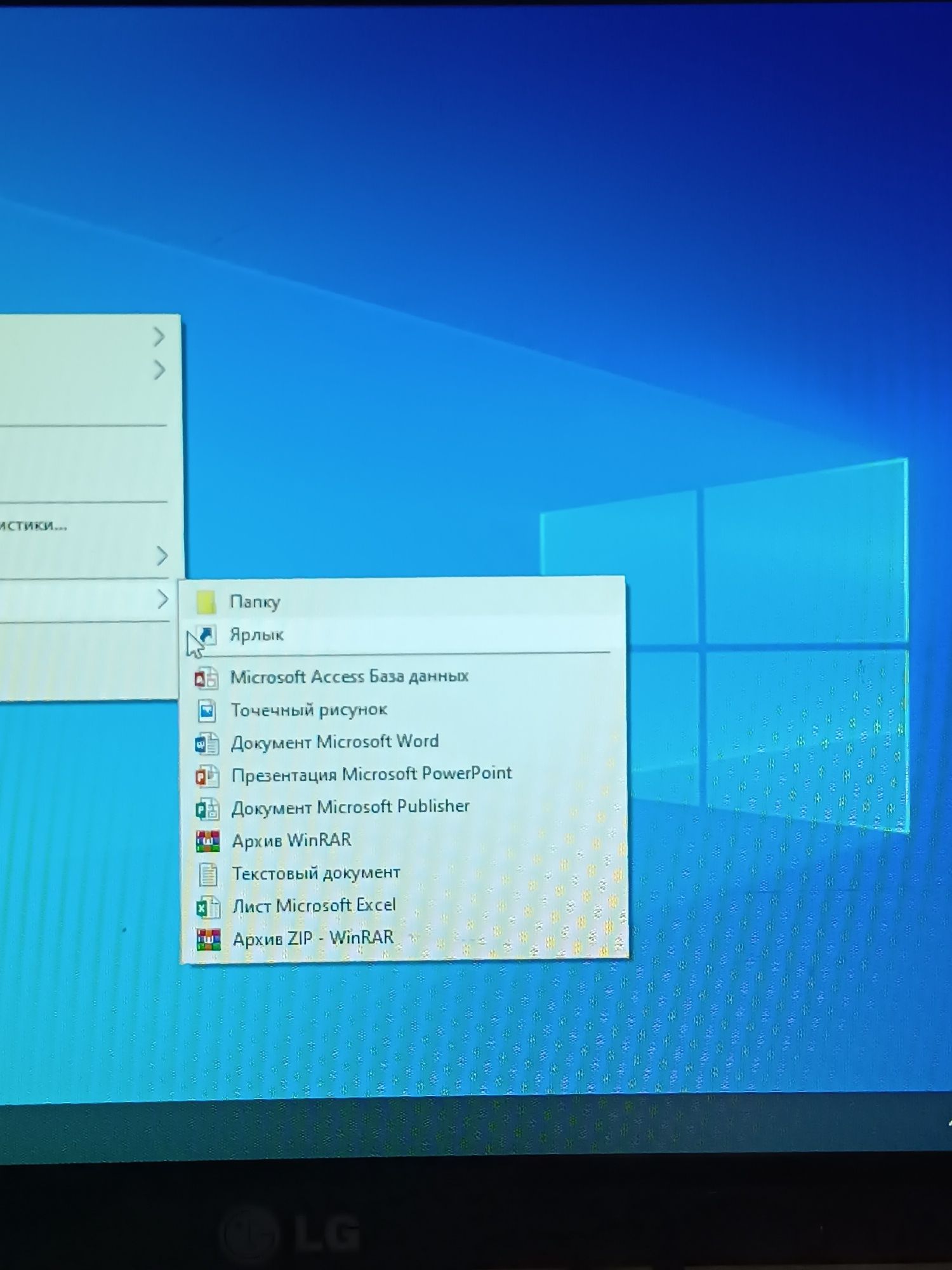Create Документ Microsoft Word

pyautogui.click(x=402, y=742)
